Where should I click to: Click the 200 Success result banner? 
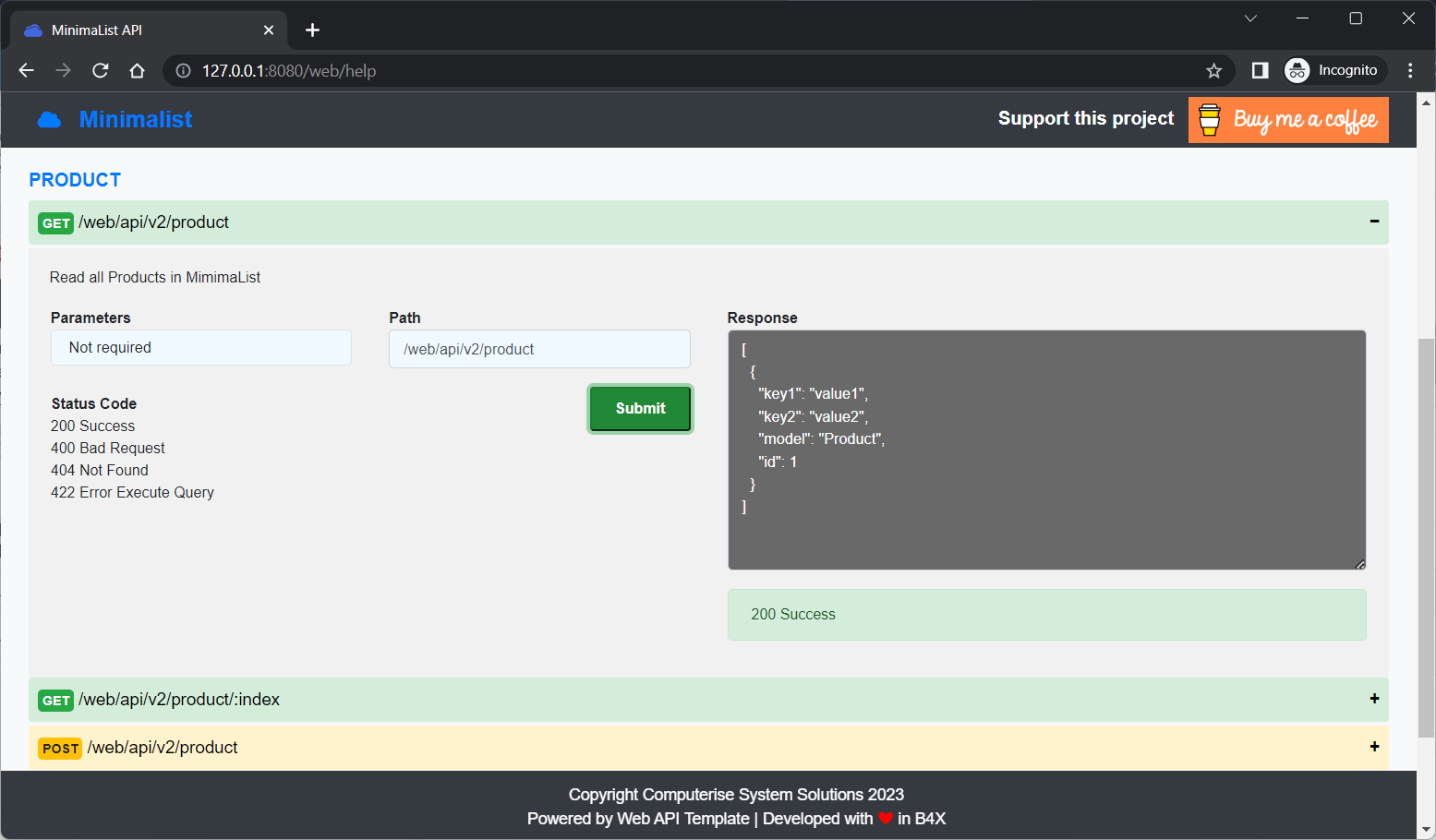pos(1046,615)
